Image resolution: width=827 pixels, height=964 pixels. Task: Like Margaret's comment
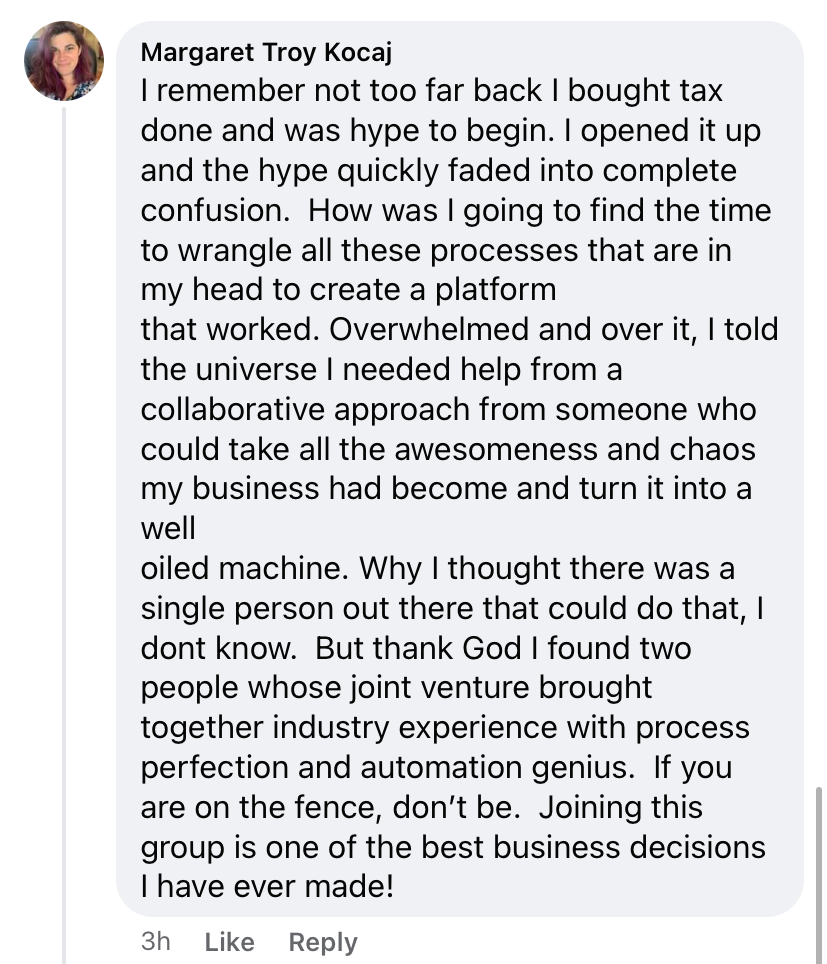click(x=229, y=941)
